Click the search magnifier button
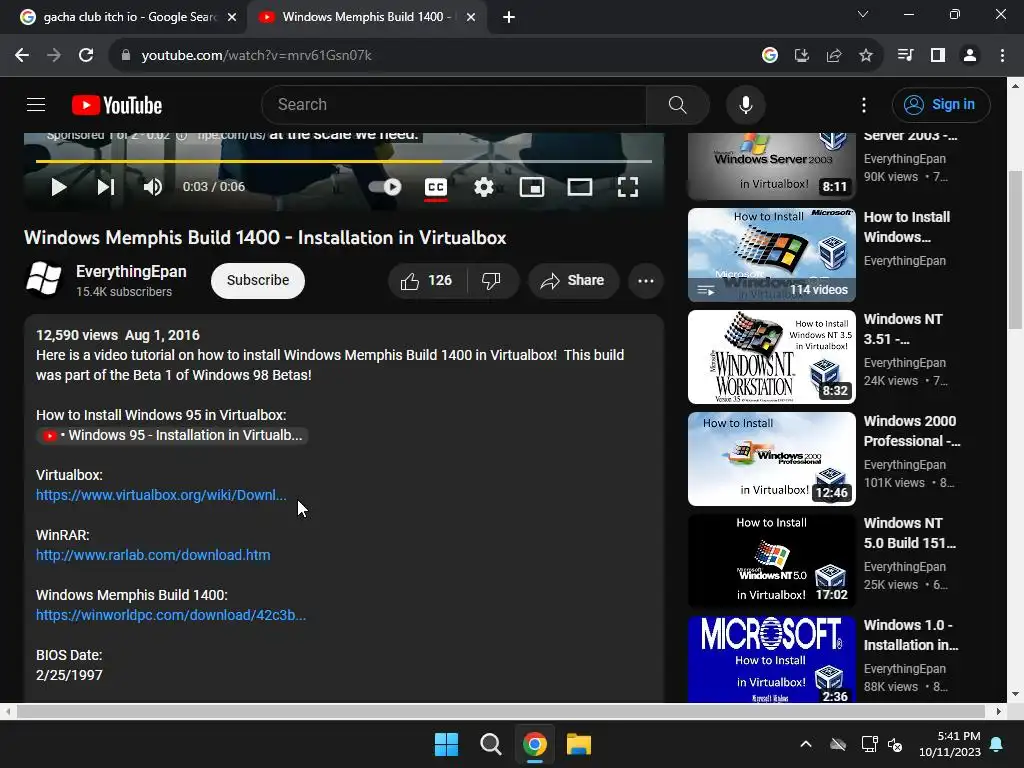 (677, 104)
